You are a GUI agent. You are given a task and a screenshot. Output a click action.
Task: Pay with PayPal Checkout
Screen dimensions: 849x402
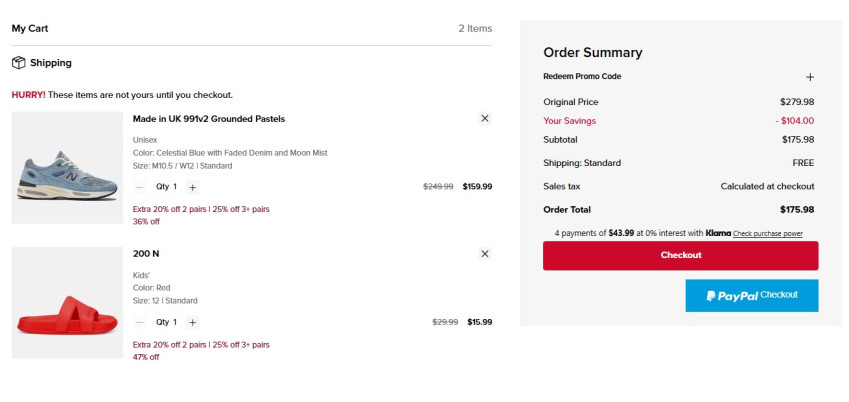(751, 296)
